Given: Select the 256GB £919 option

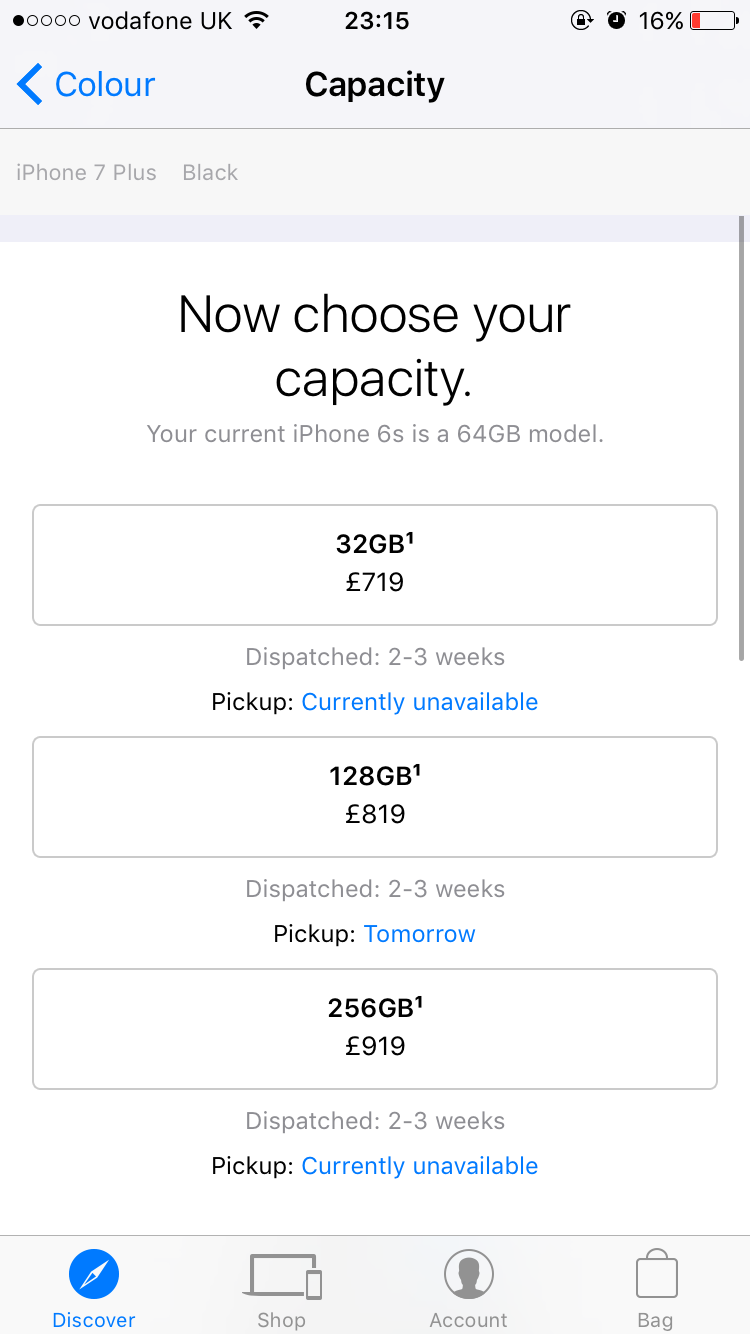Looking at the screenshot, I should point(375,1029).
